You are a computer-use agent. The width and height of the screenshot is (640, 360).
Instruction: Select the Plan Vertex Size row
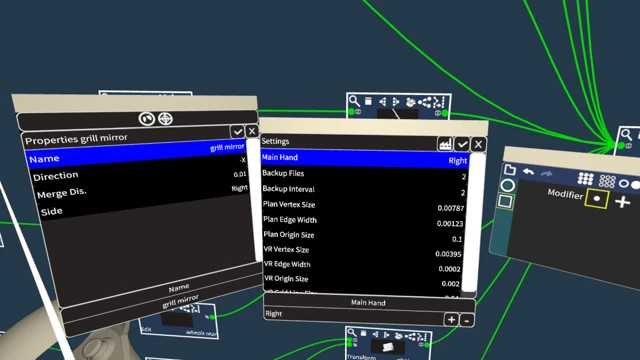point(364,205)
